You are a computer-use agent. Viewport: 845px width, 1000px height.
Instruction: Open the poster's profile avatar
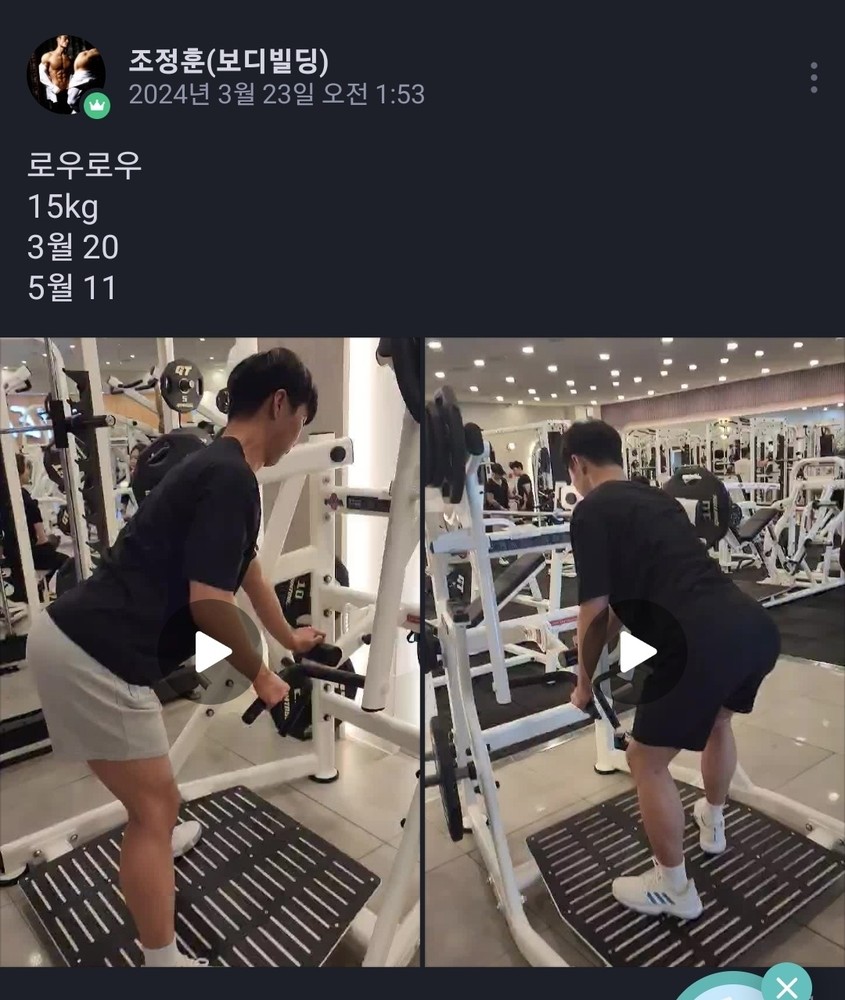click(66, 75)
